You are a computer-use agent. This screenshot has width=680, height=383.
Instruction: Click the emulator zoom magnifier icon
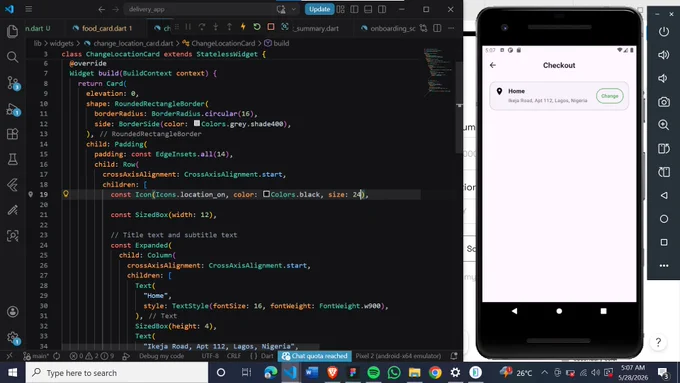point(664,125)
